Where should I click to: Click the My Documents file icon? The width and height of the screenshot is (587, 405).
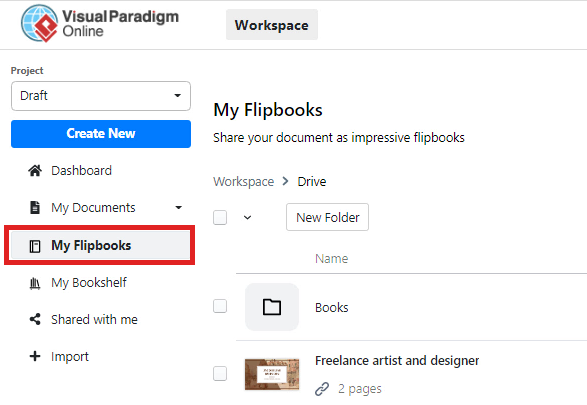pos(35,207)
